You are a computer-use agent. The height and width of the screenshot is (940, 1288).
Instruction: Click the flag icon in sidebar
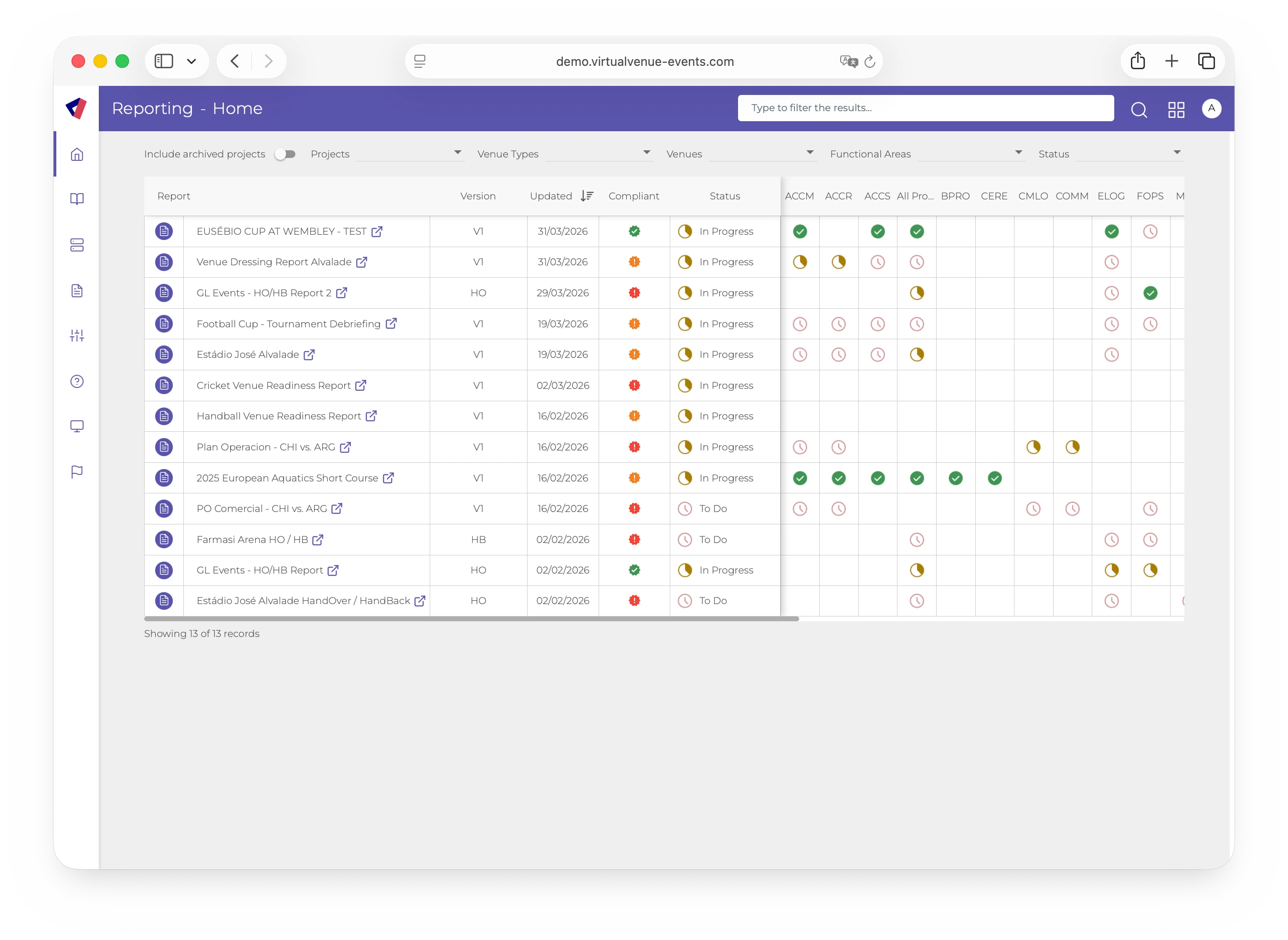tap(77, 472)
